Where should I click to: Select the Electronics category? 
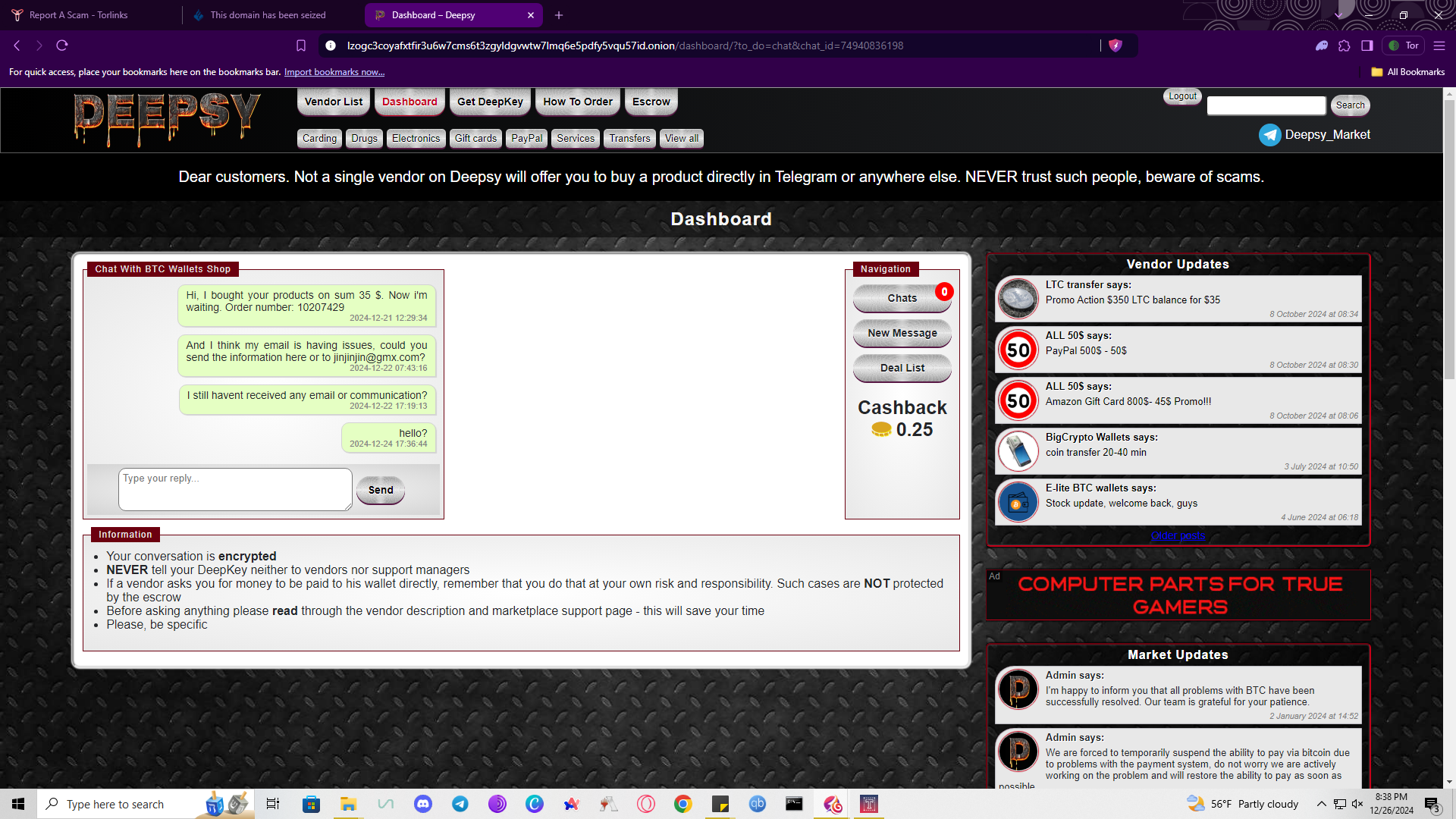pyautogui.click(x=416, y=138)
